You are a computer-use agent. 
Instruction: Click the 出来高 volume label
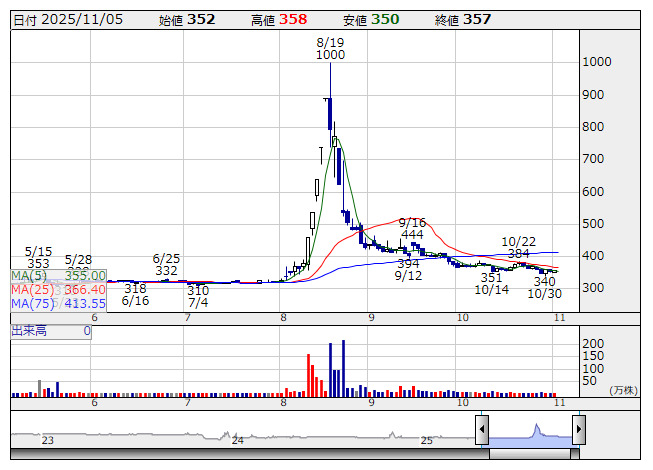click(x=28, y=330)
